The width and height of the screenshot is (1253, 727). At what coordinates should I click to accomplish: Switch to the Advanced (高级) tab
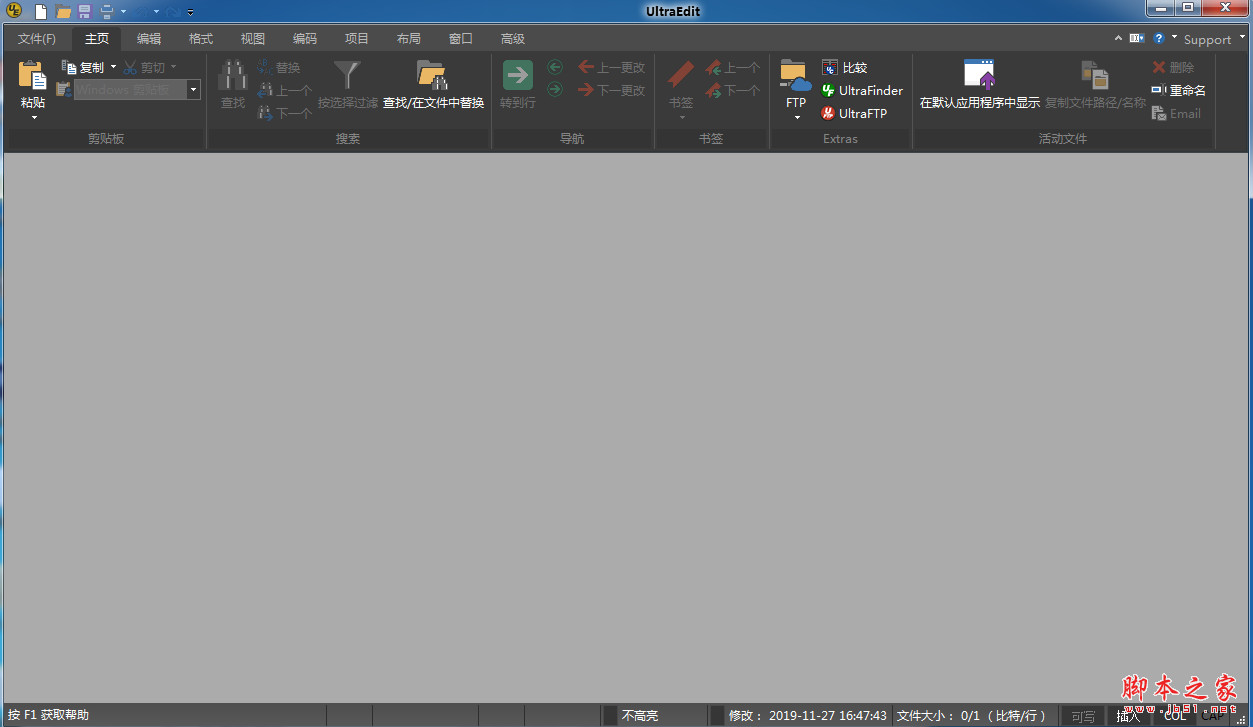(513, 39)
